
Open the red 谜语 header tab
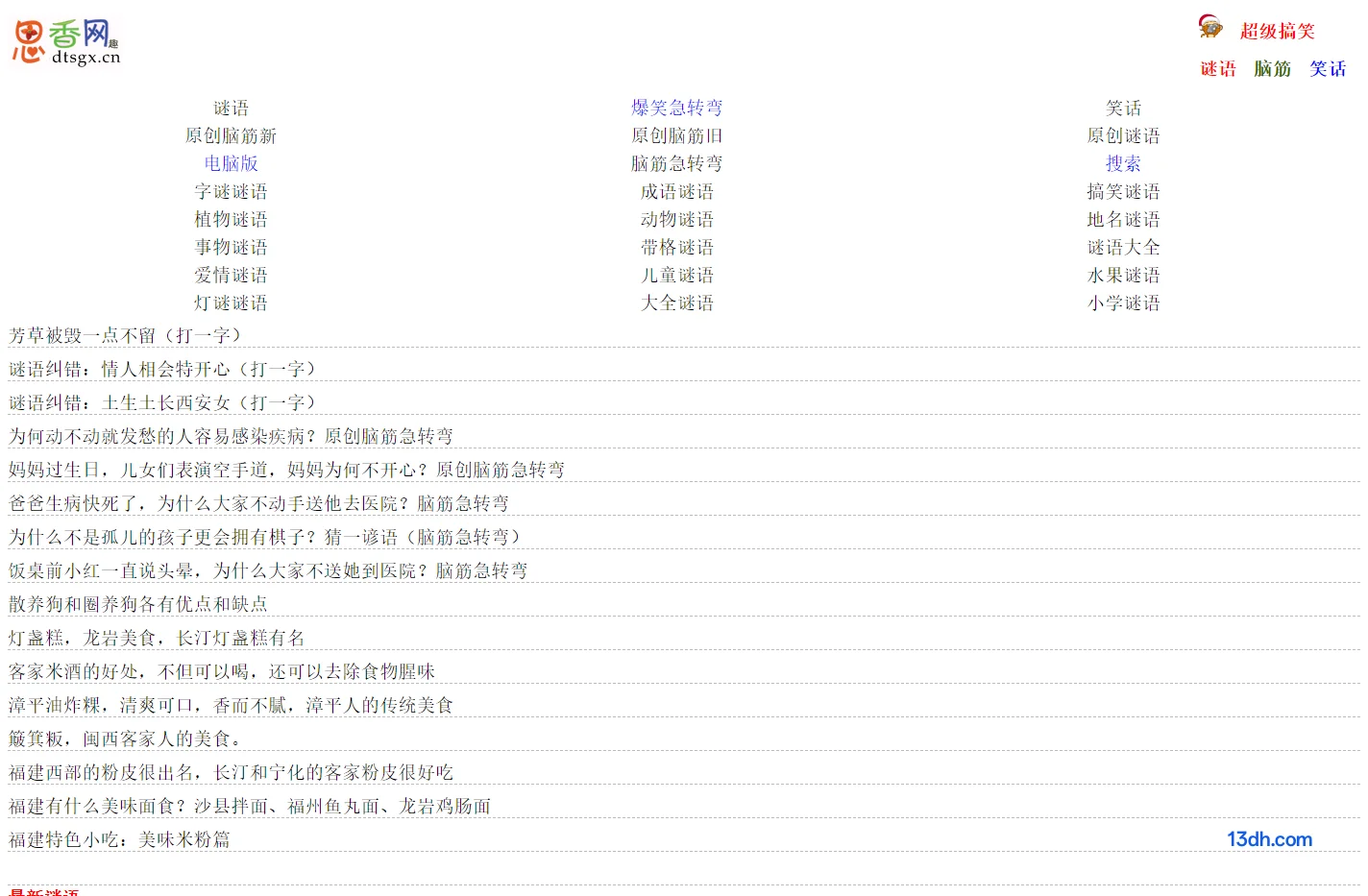(x=1218, y=69)
